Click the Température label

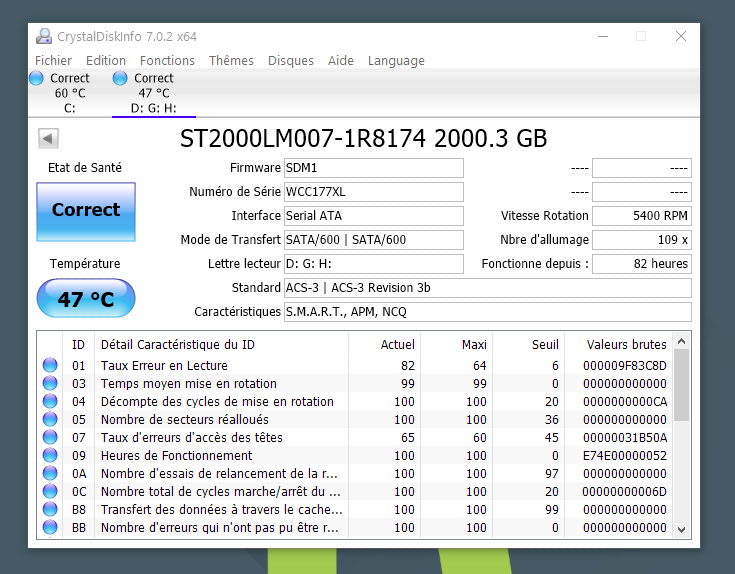pos(85,263)
